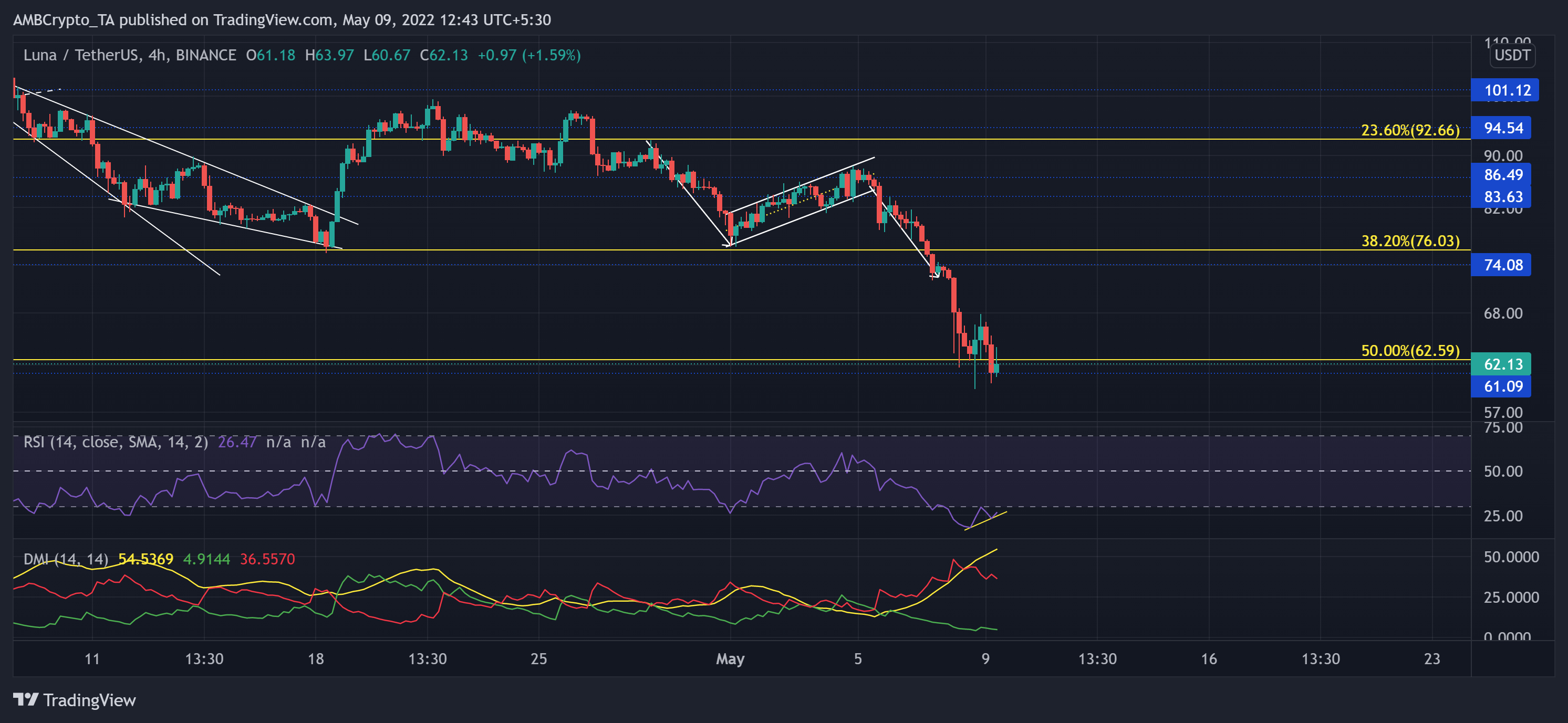Viewport: 1568px width, 723px height.
Task: Click the 50.00%(62.59) Fibonacci label
Action: pos(1410,350)
